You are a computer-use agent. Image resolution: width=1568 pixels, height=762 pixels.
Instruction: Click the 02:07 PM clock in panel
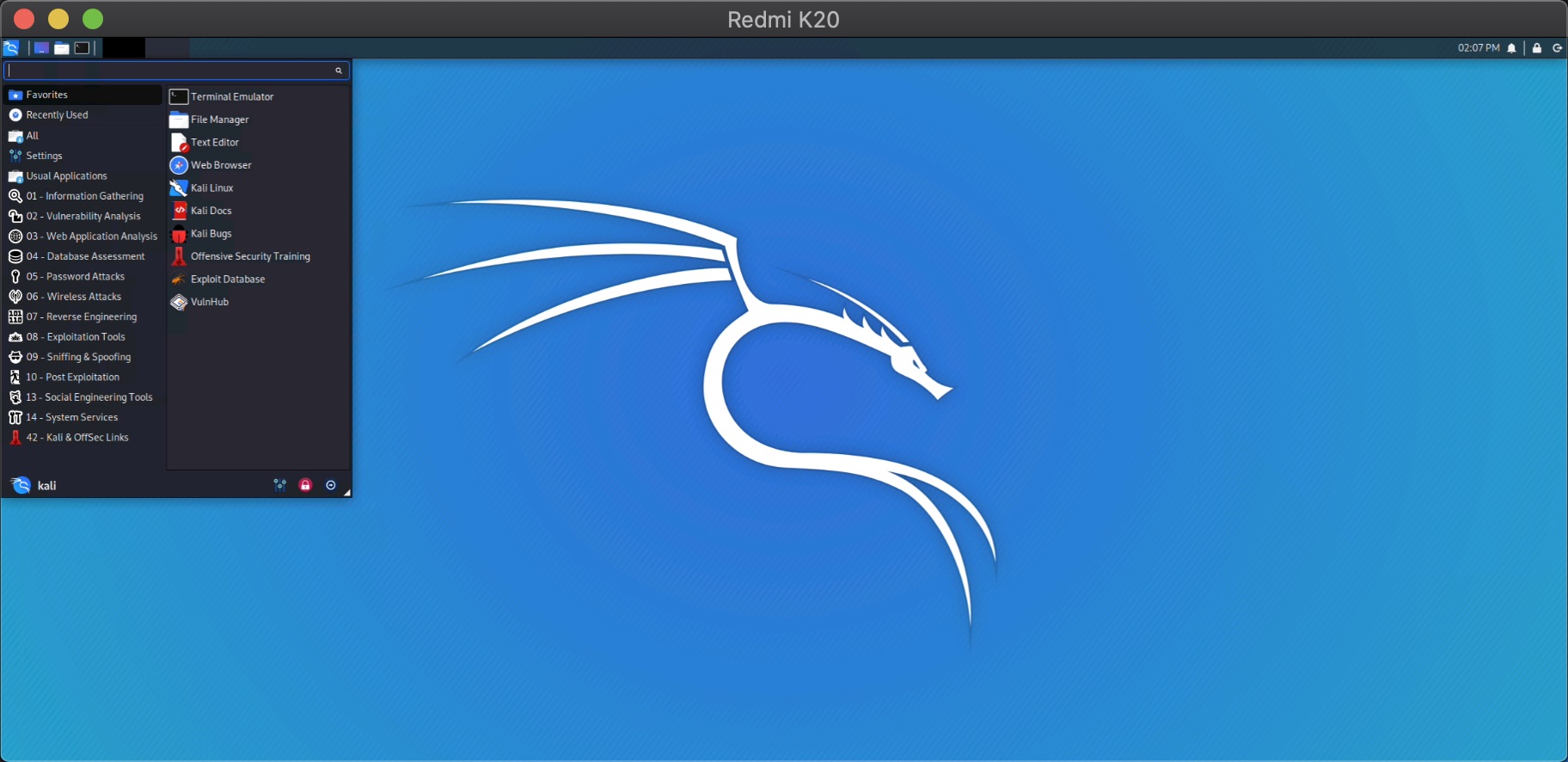click(1479, 48)
